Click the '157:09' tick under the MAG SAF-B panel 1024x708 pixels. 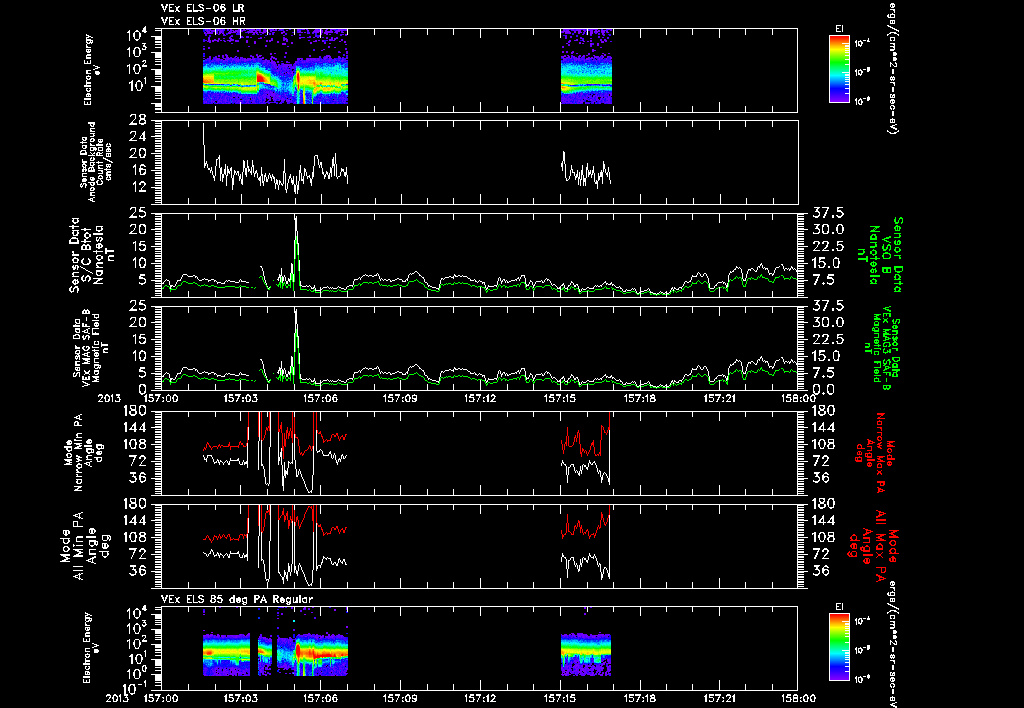click(x=400, y=398)
